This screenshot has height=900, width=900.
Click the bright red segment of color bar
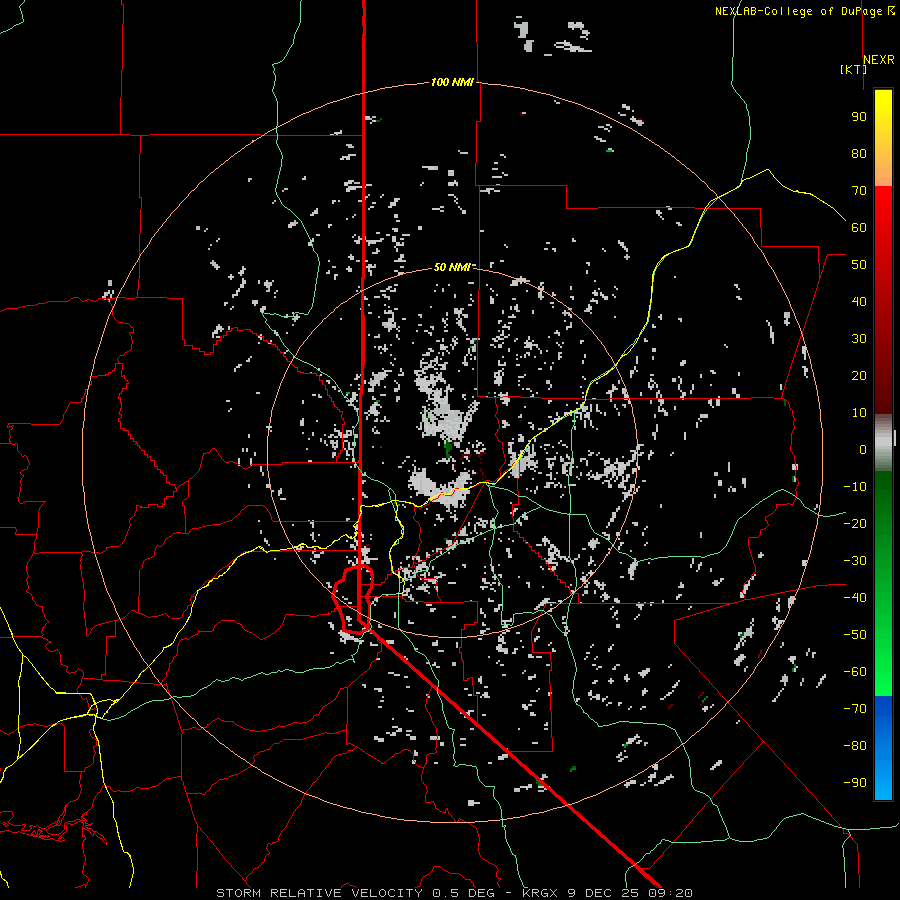coord(883,210)
